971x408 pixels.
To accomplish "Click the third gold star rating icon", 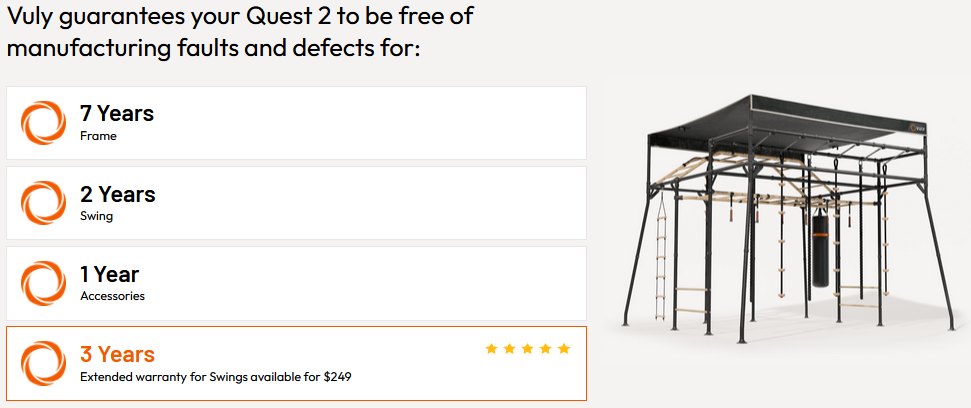I will pos(527,349).
